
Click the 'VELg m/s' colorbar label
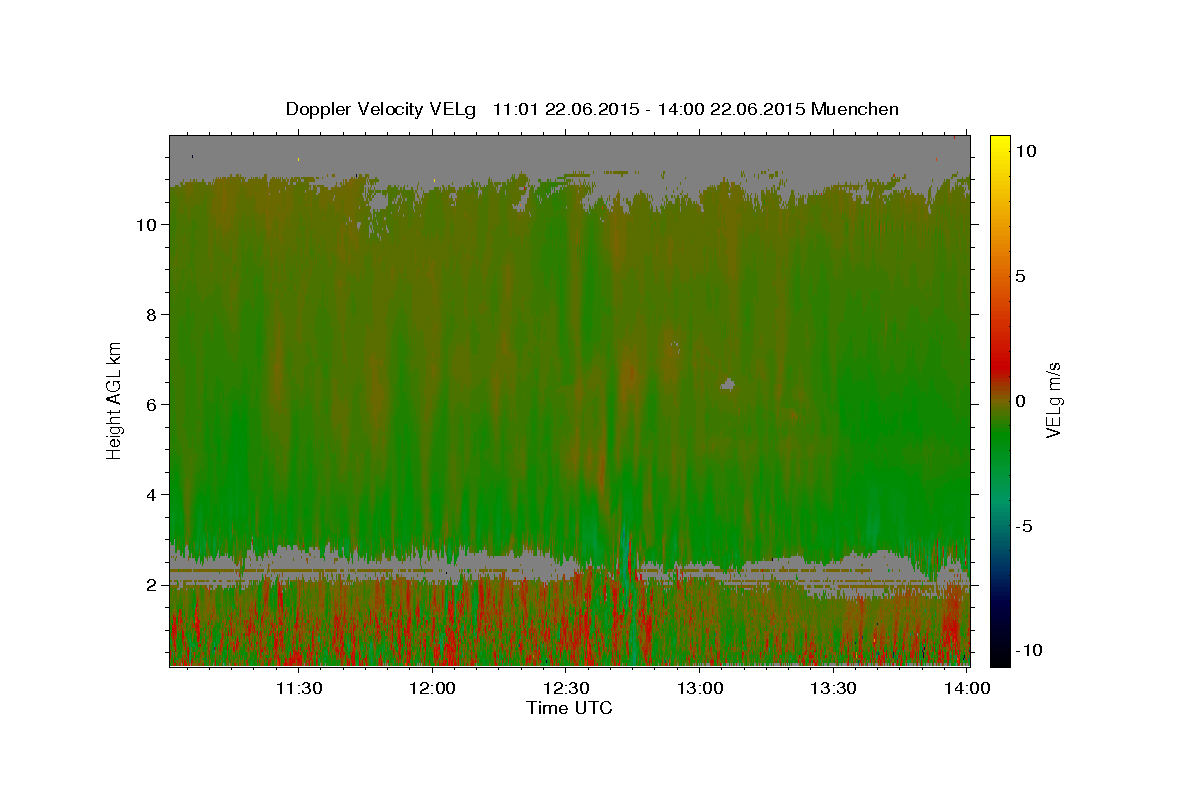[1053, 400]
